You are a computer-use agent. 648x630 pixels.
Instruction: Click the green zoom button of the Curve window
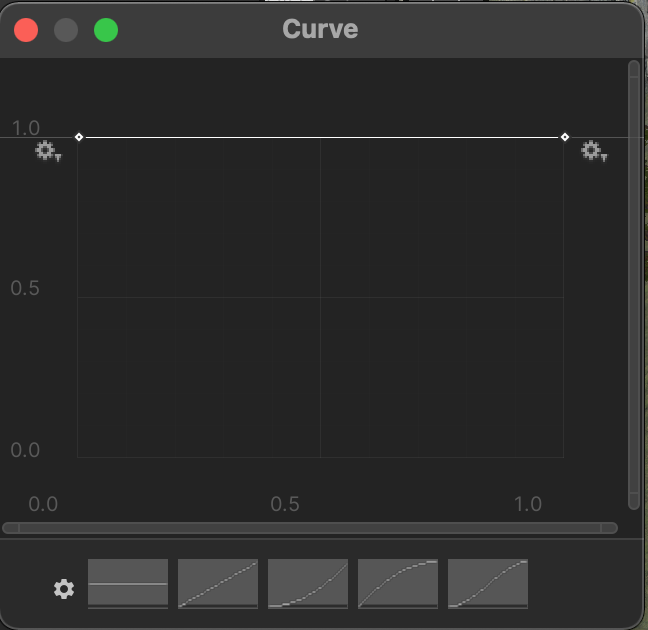pos(106,30)
